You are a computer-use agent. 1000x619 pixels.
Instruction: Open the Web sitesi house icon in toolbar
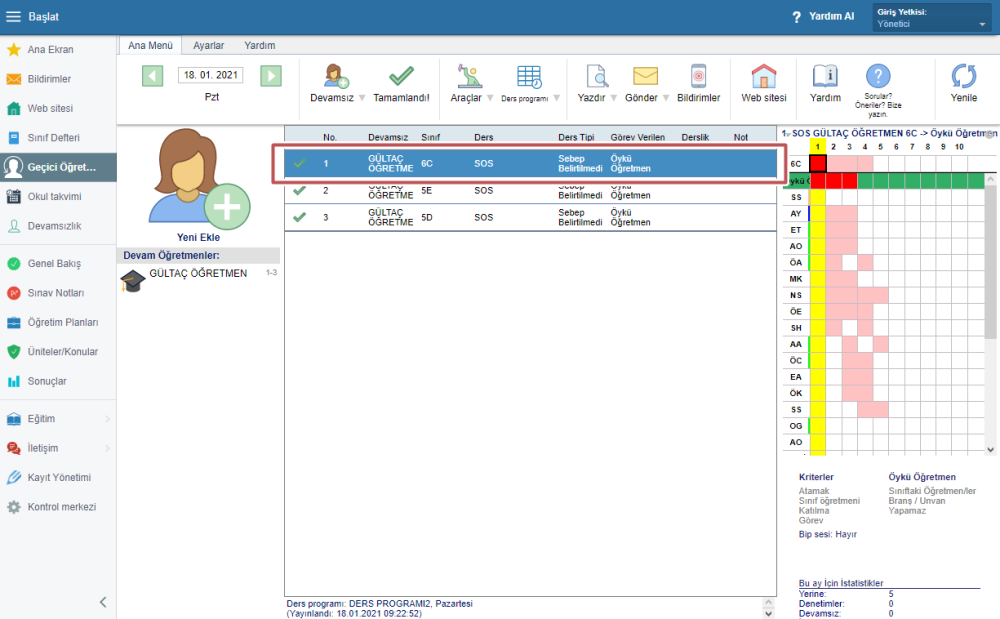[x=764, y=77]
